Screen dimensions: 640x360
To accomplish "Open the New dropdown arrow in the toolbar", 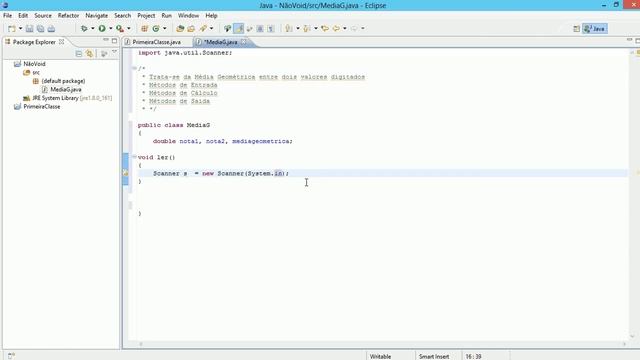I will click(20, 29).
